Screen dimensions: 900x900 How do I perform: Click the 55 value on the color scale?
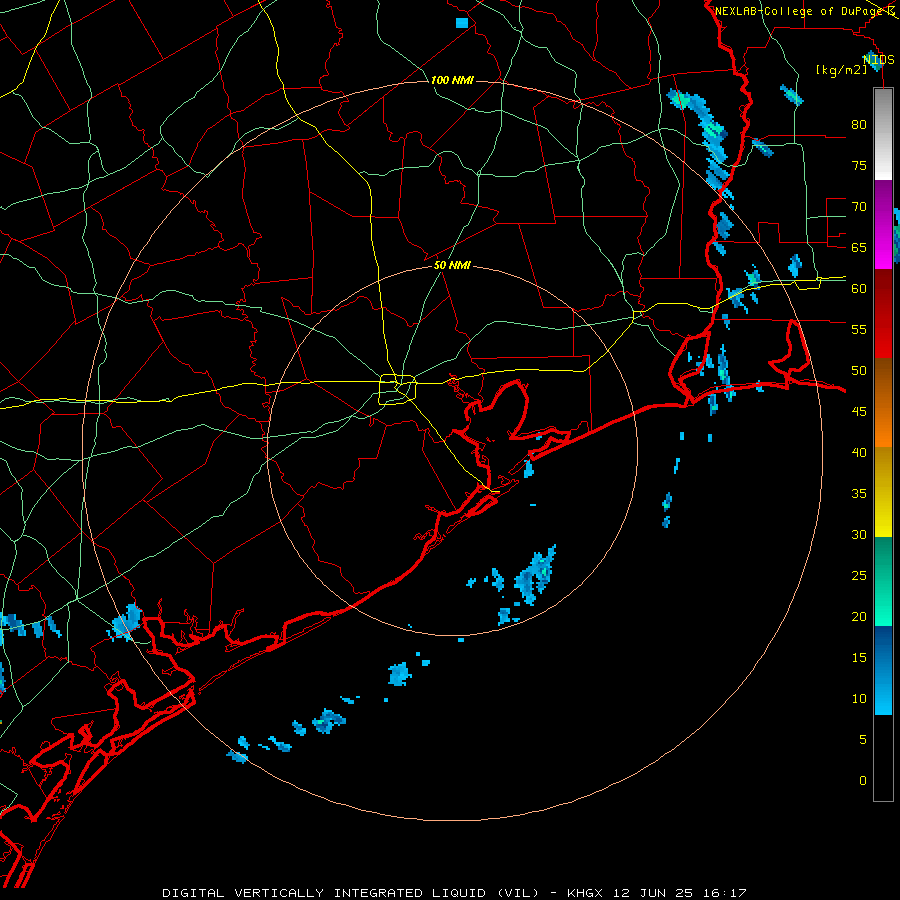(x=859, y=329)
